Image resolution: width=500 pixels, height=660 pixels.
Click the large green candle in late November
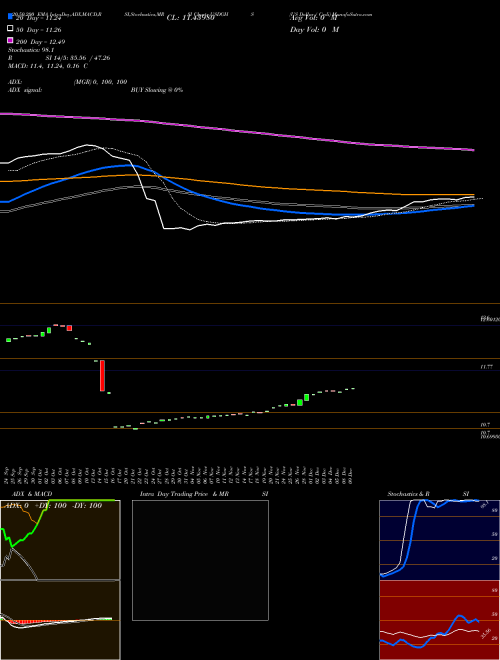[306, 397]
